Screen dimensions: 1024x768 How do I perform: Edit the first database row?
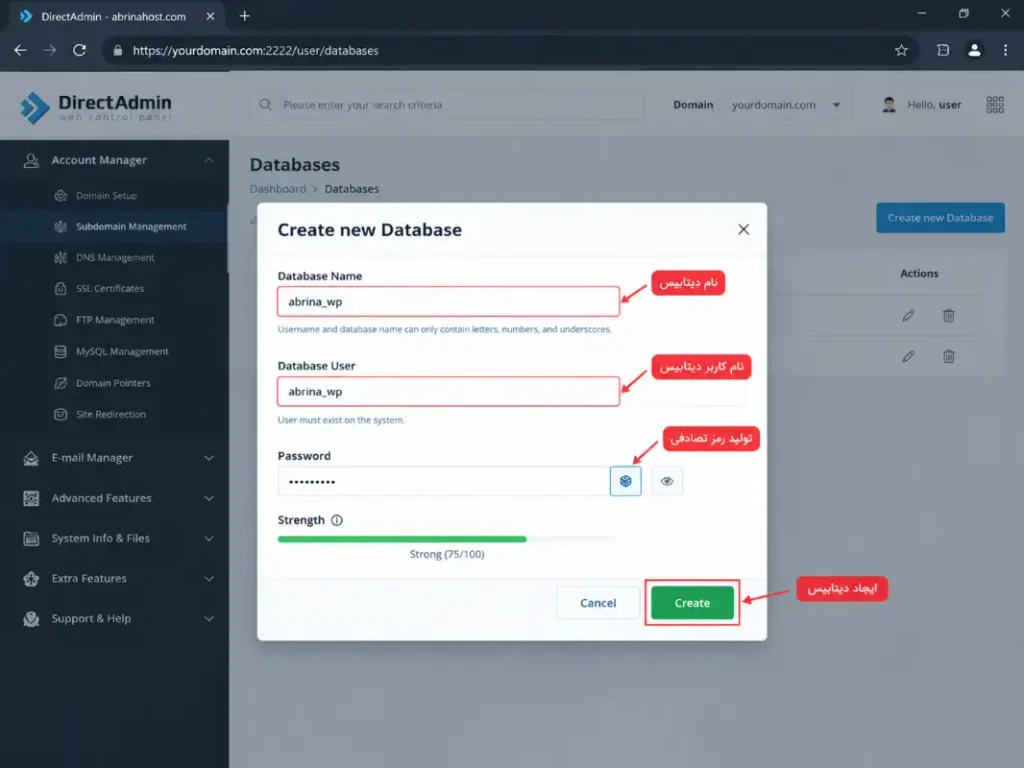[x=908, y=316]
